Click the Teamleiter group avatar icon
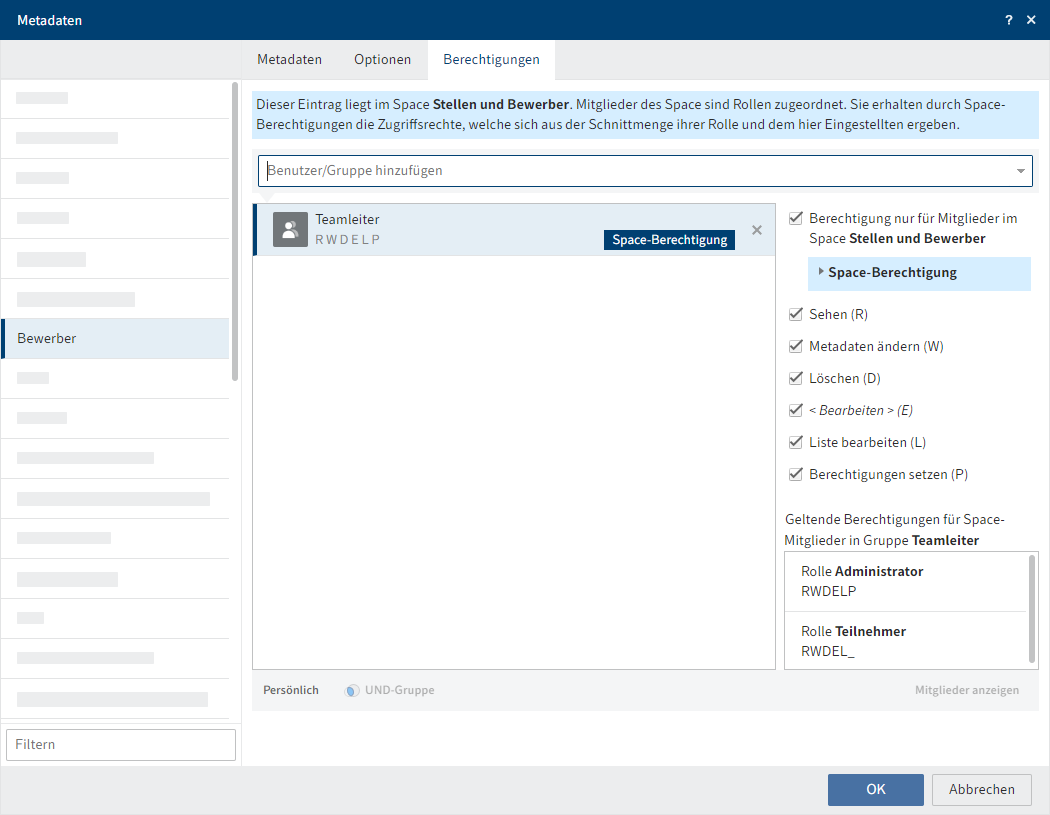The width and height of the screenshot is (1050, 815). [x=290, y=230]
